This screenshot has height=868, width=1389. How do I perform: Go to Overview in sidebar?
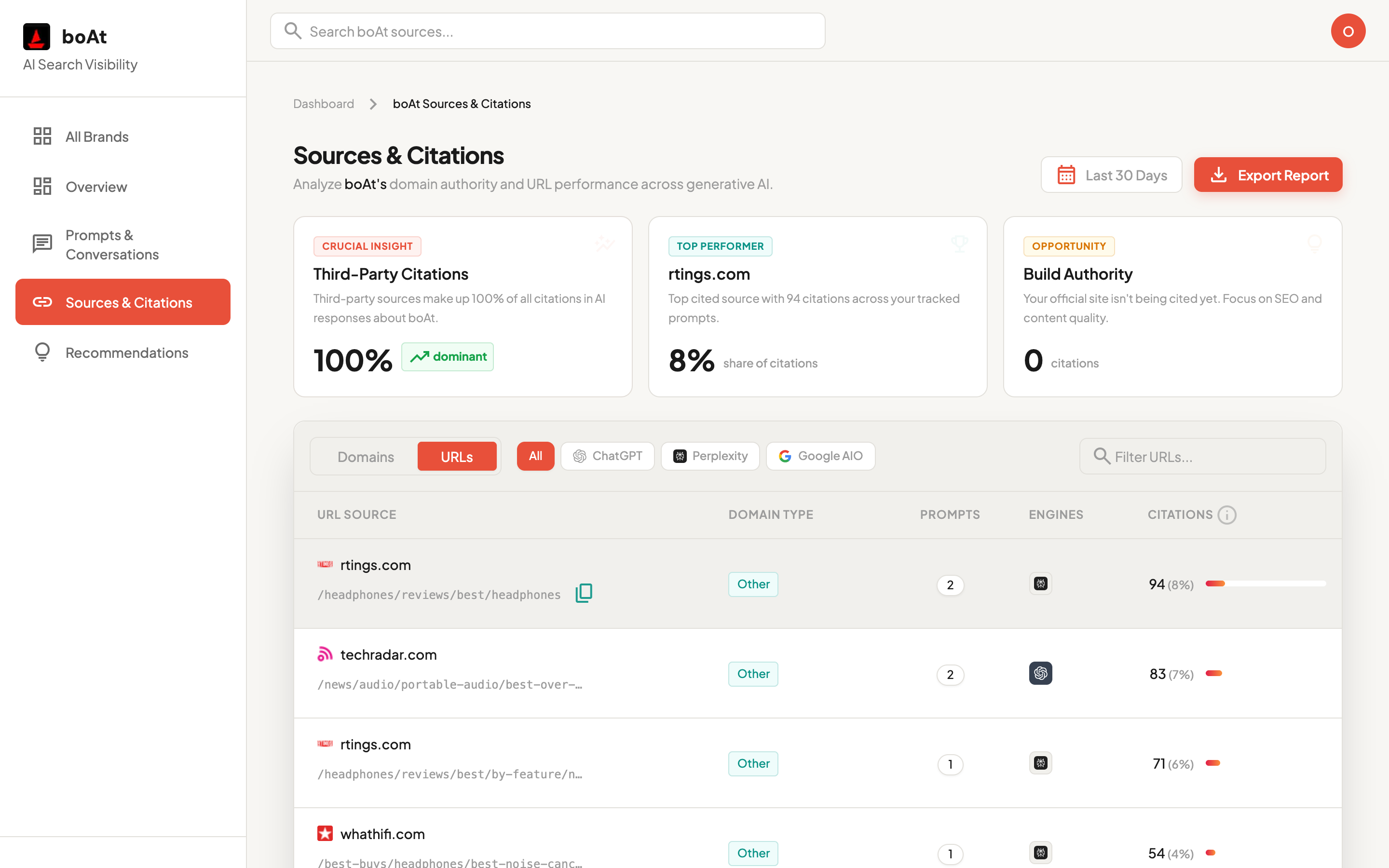(x=96, y=187)
